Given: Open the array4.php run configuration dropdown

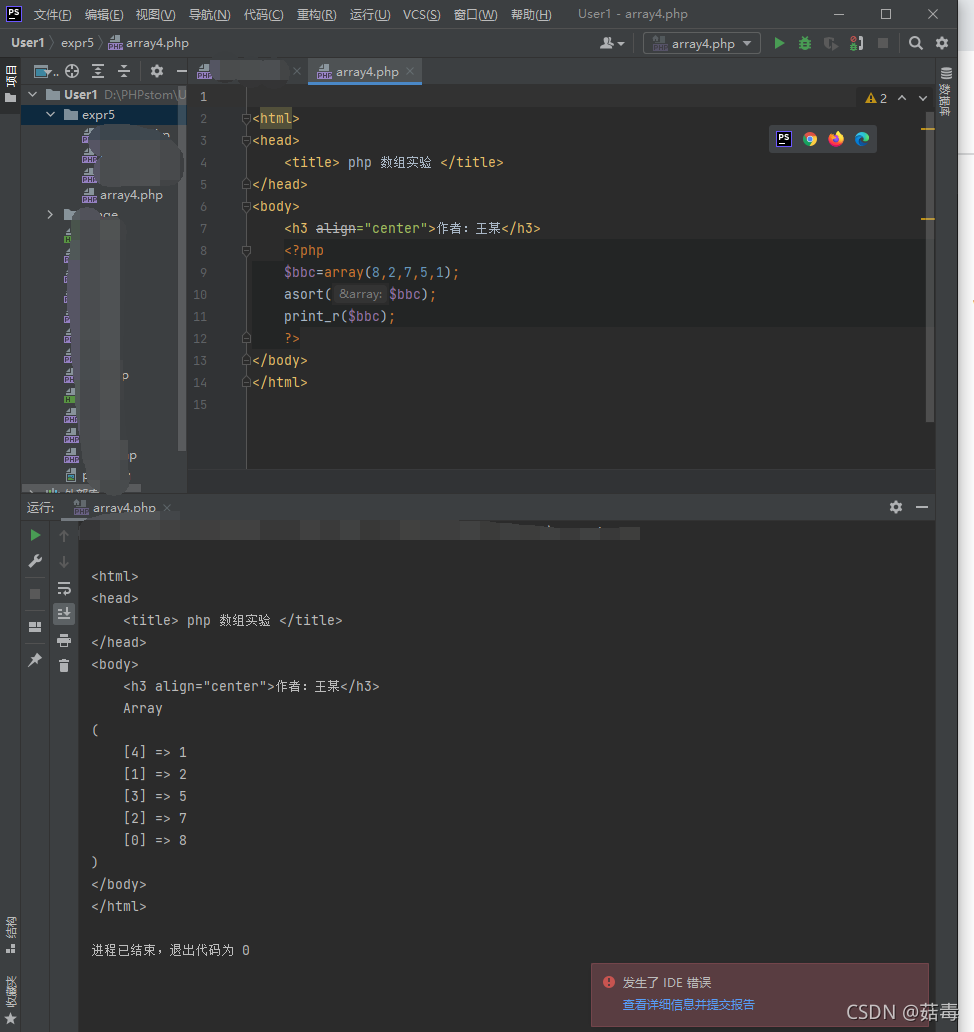Looking at the screenshot, I should pos(702,43).
